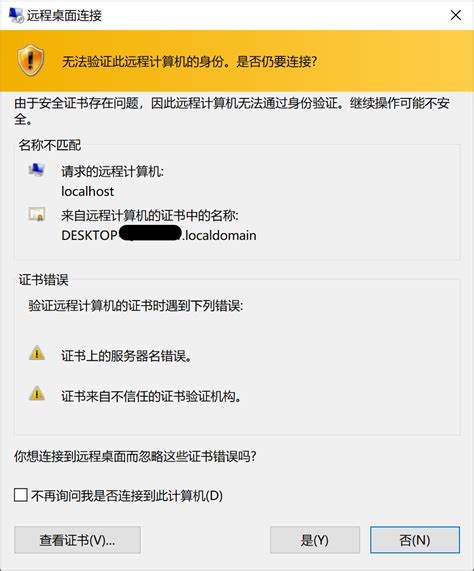
Task: Confirm connection with 是(Y) button
Action: (x=315, y=540)
